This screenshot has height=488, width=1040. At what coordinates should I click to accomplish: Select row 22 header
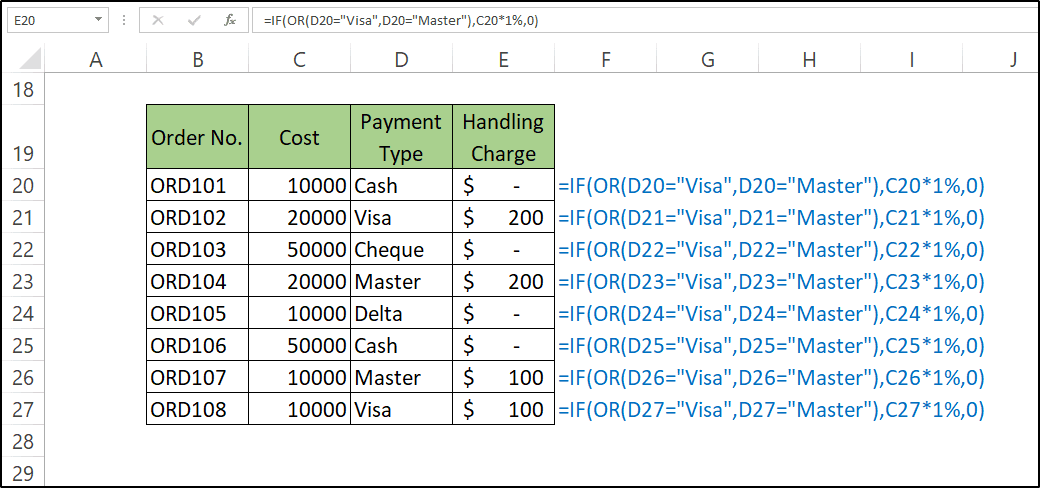pos(23,249)
